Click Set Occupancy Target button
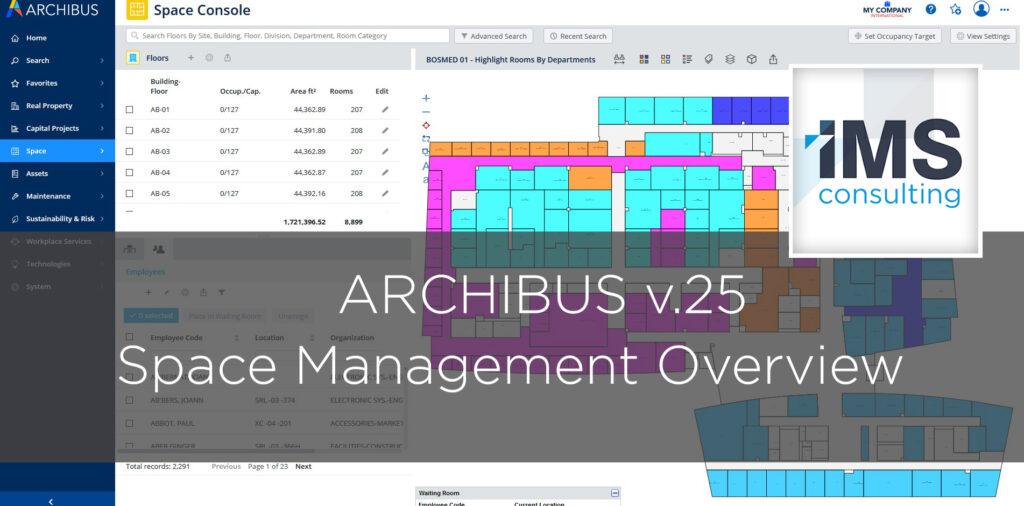 (895, 36)
